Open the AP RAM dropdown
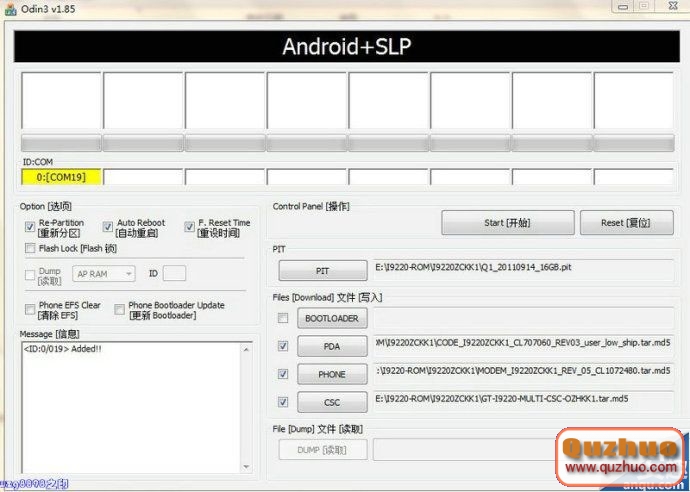 tap(104, 274)
